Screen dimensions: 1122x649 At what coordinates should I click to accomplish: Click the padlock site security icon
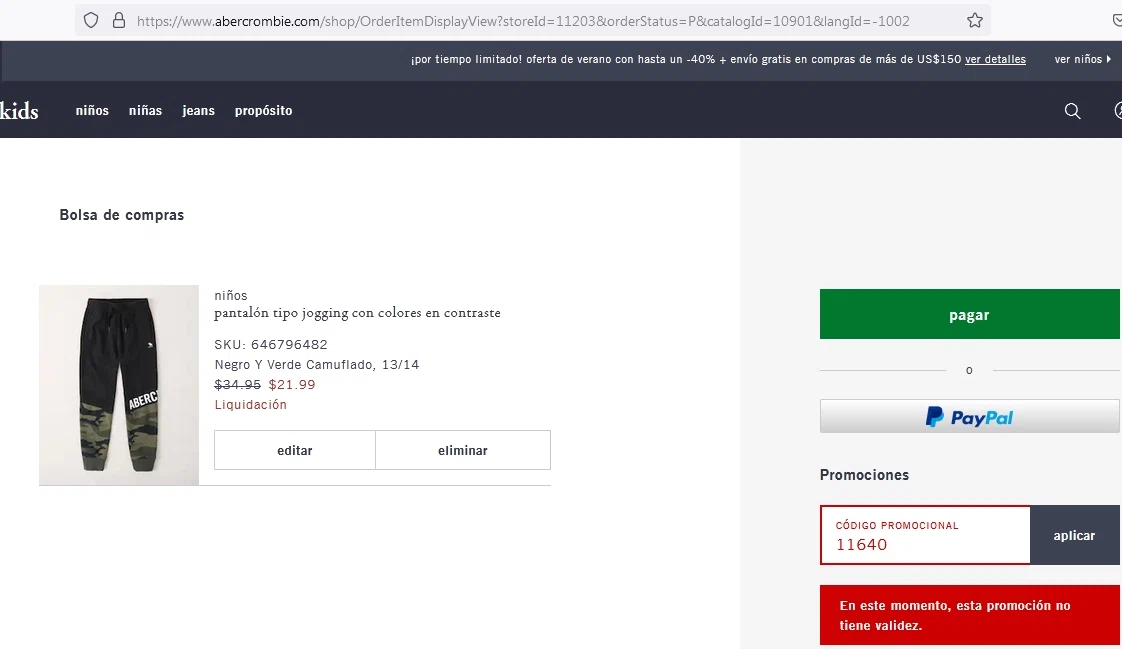click(119, 21)
